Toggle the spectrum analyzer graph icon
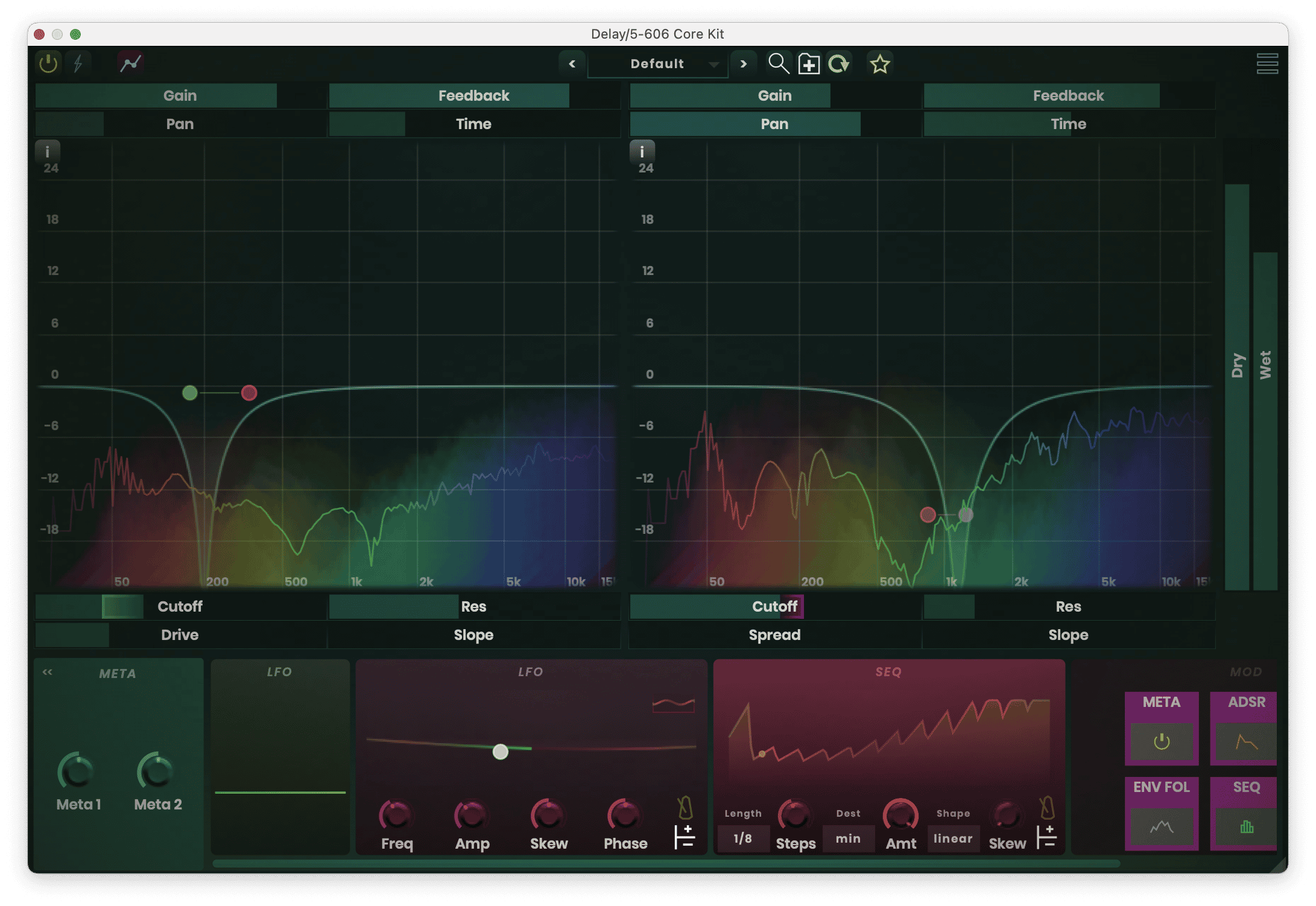This screenshot has width=1316, height=906. (x=130, y=63)
